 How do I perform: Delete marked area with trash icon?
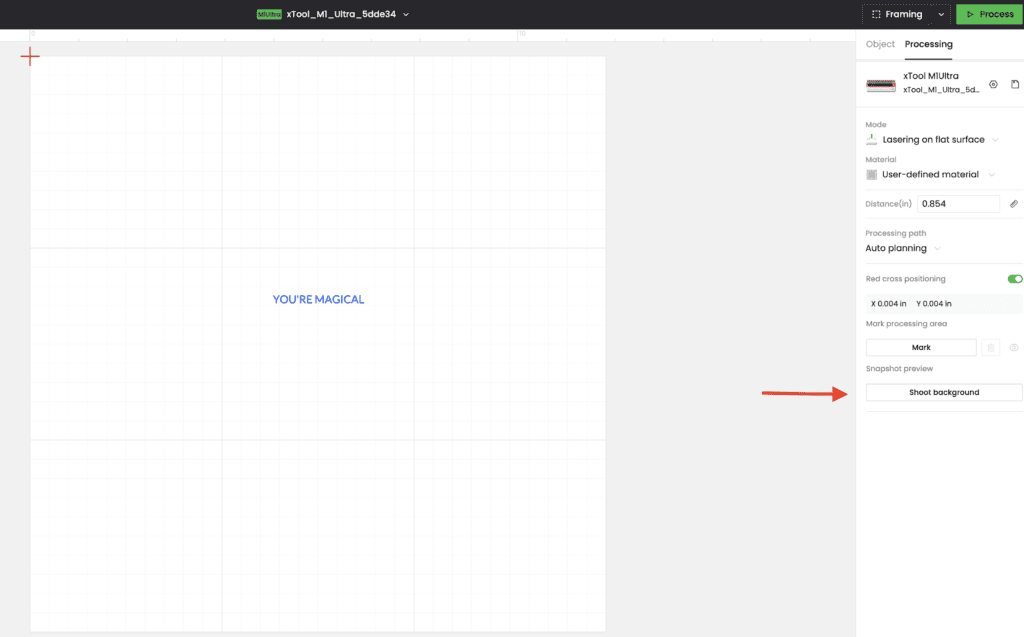click(x=990, y=348)
